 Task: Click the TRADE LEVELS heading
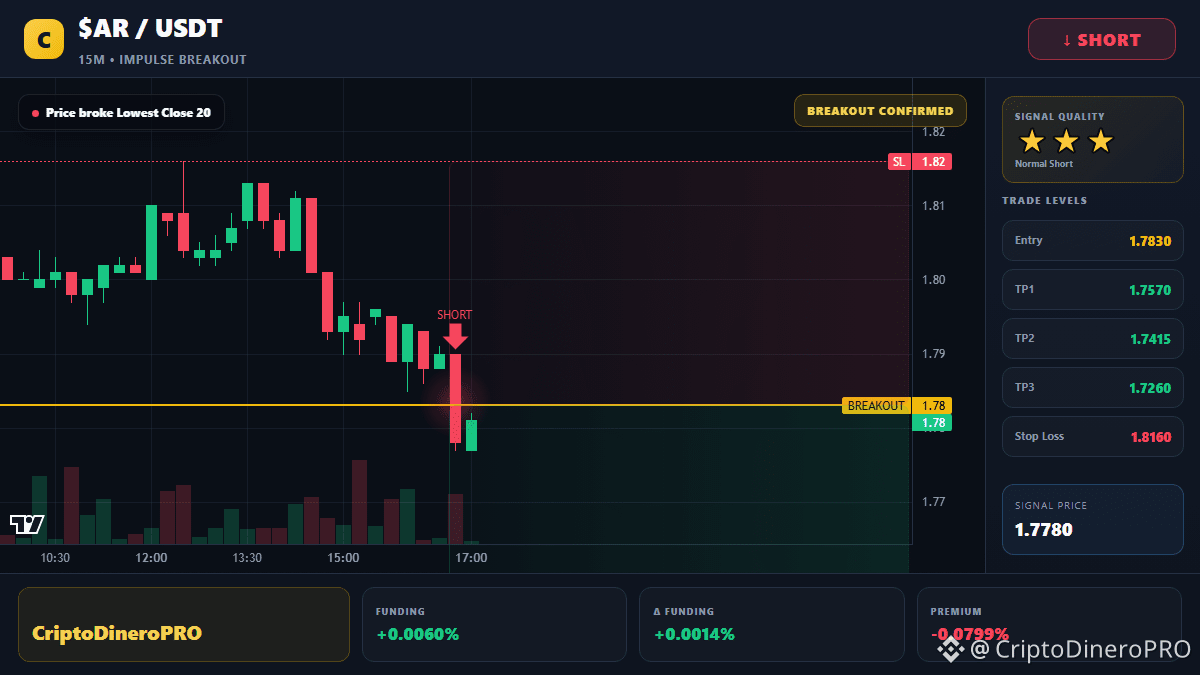pyautogui.click(x=1045, y=201)
